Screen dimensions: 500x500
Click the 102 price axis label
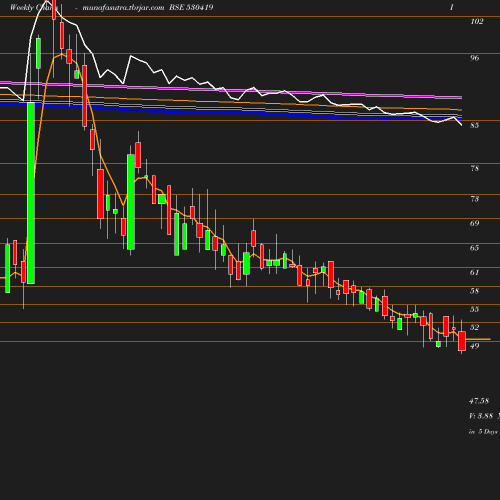point(477,21)
